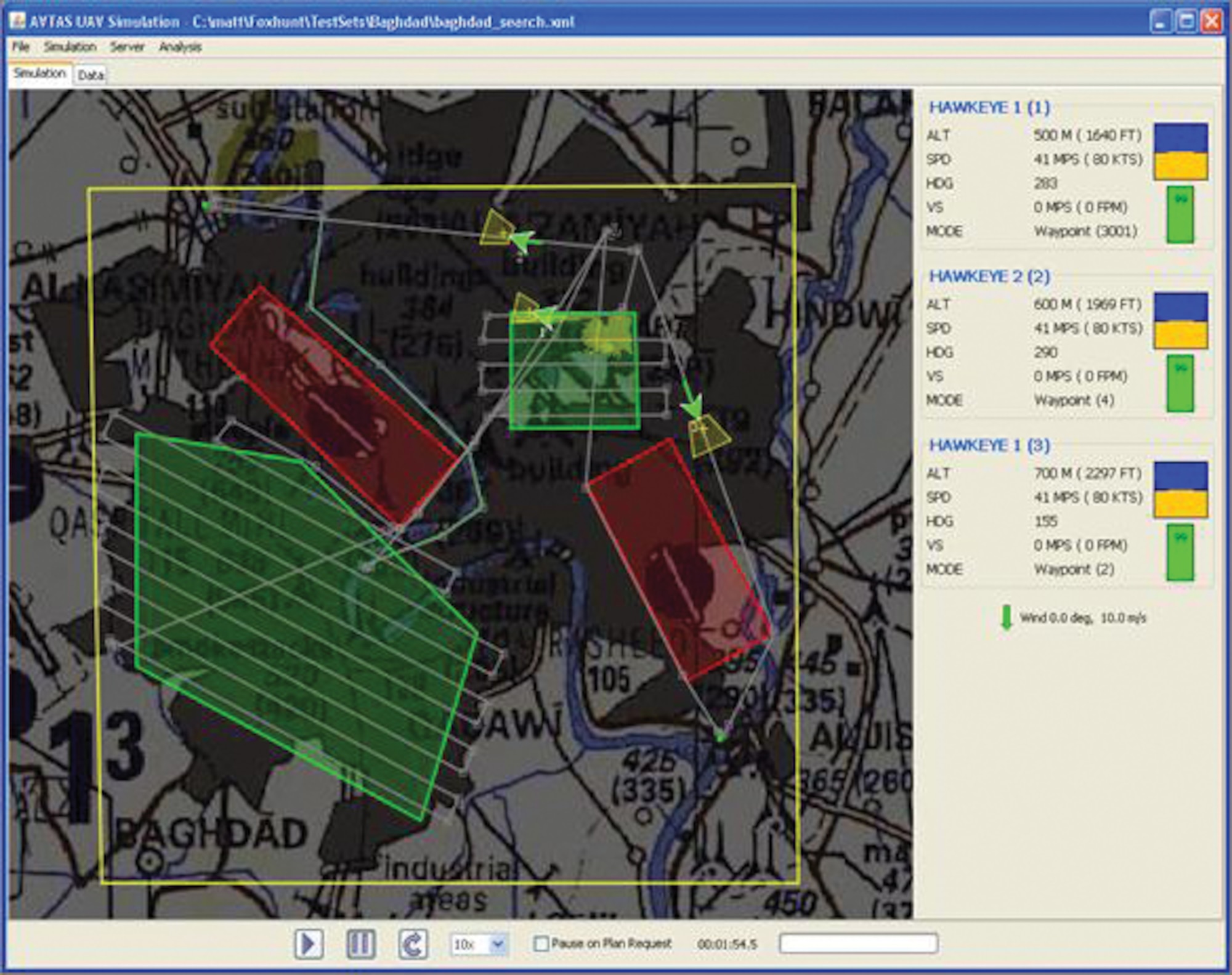Click the 'Wind 0.0 deg, 10.0 m/s' text
The height and width of the screenshot is (975, 1232).
tap(1082, 618)
